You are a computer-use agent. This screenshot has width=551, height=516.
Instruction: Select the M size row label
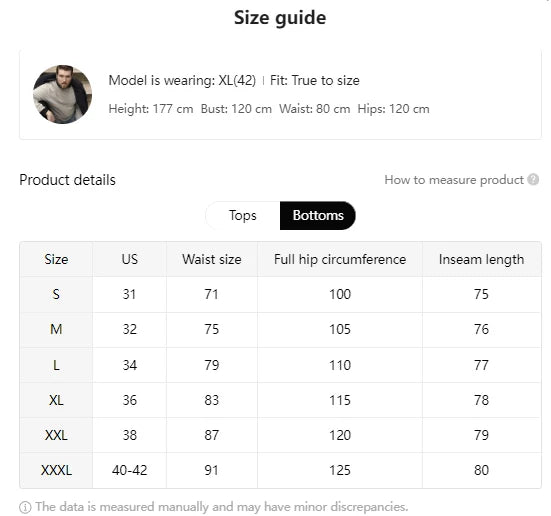click(56, 329)
